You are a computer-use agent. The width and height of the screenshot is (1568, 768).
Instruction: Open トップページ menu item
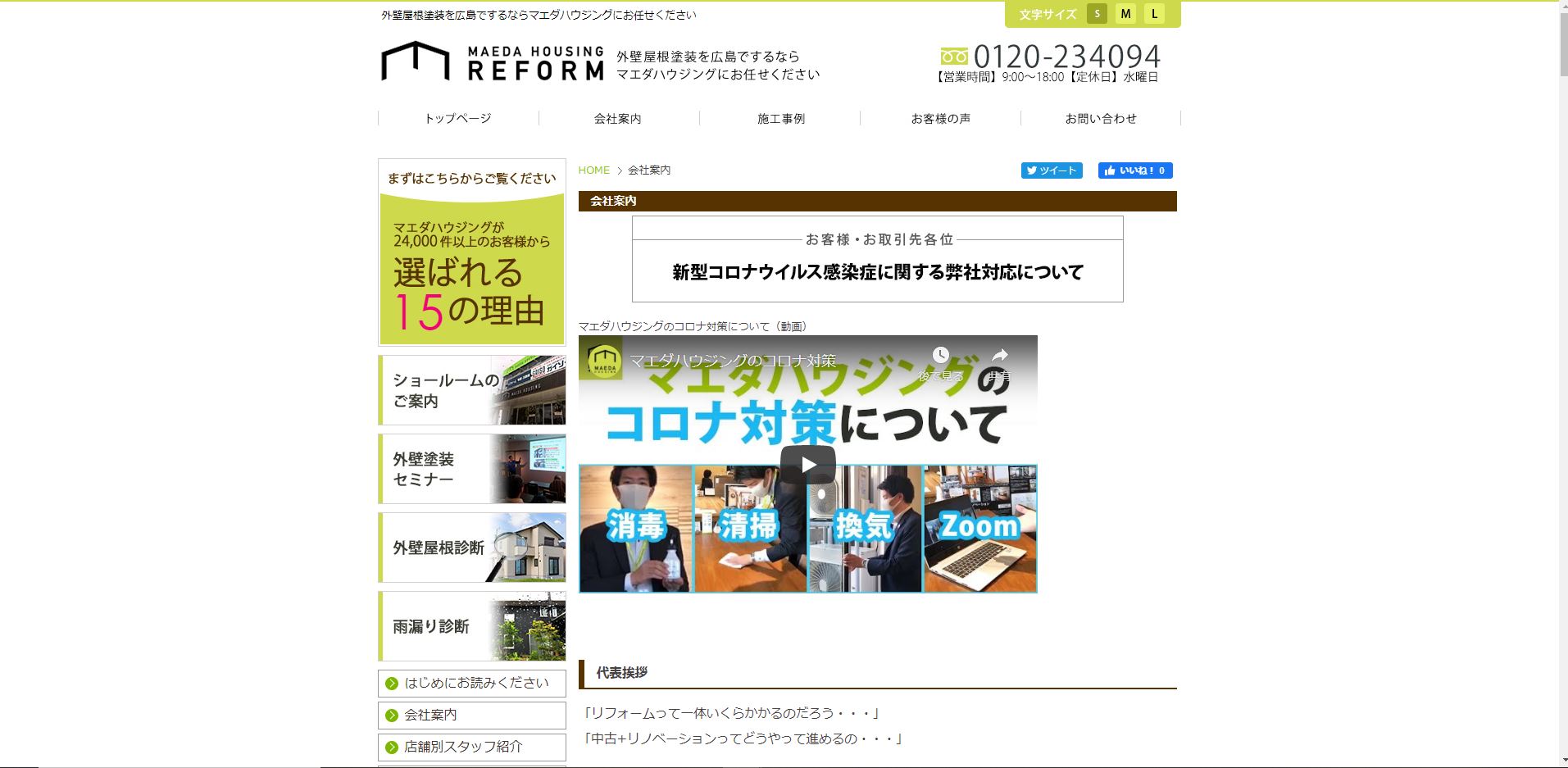coord(458,119)
